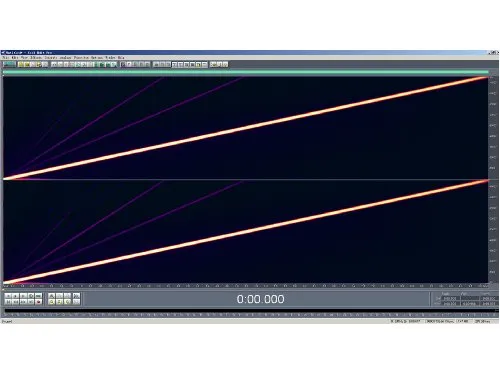Open the Help menu
500x375 pixels.
(x=121, y=57)
